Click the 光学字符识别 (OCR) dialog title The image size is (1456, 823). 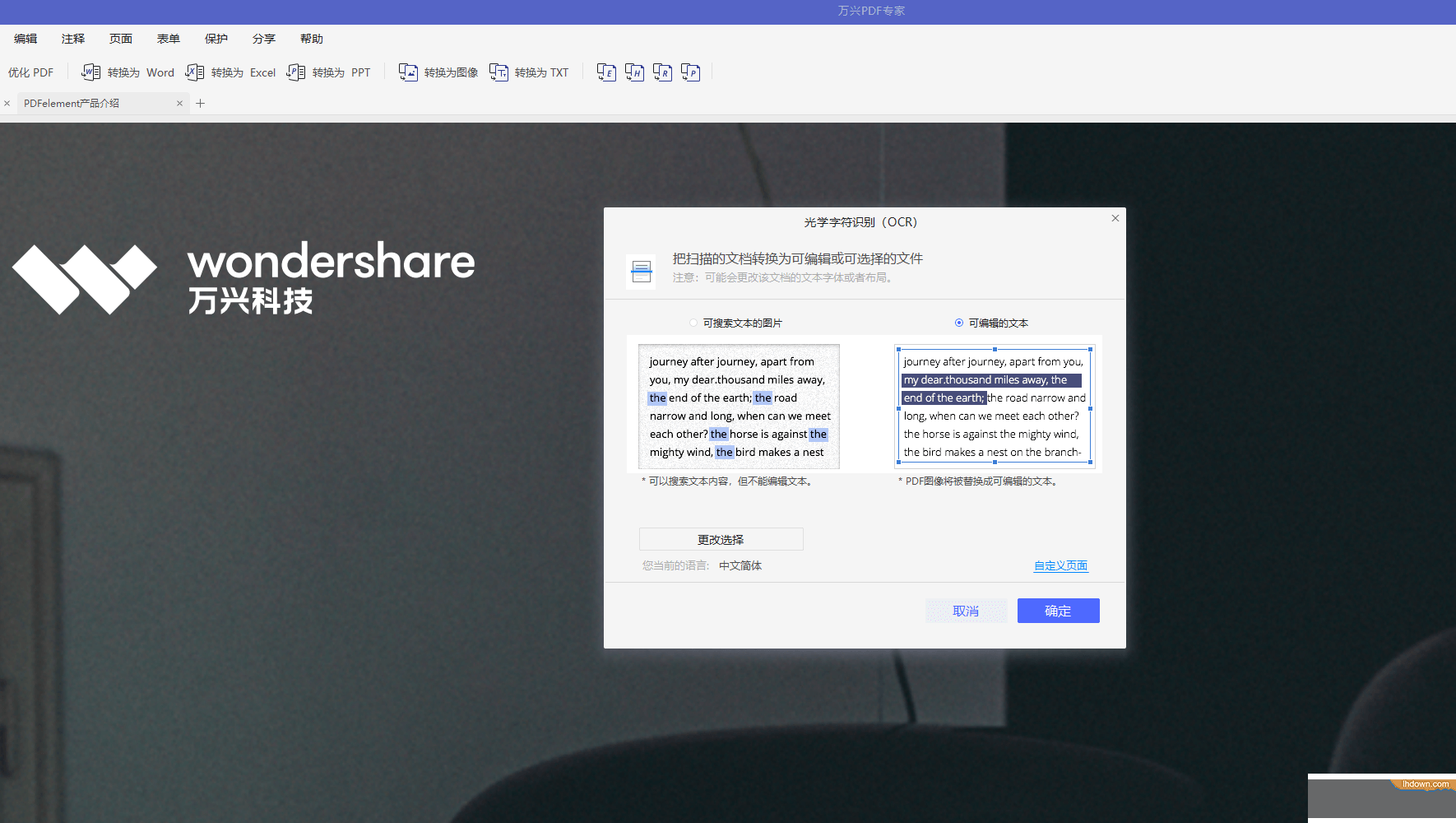pyautogui.click(x=860, y=222)
